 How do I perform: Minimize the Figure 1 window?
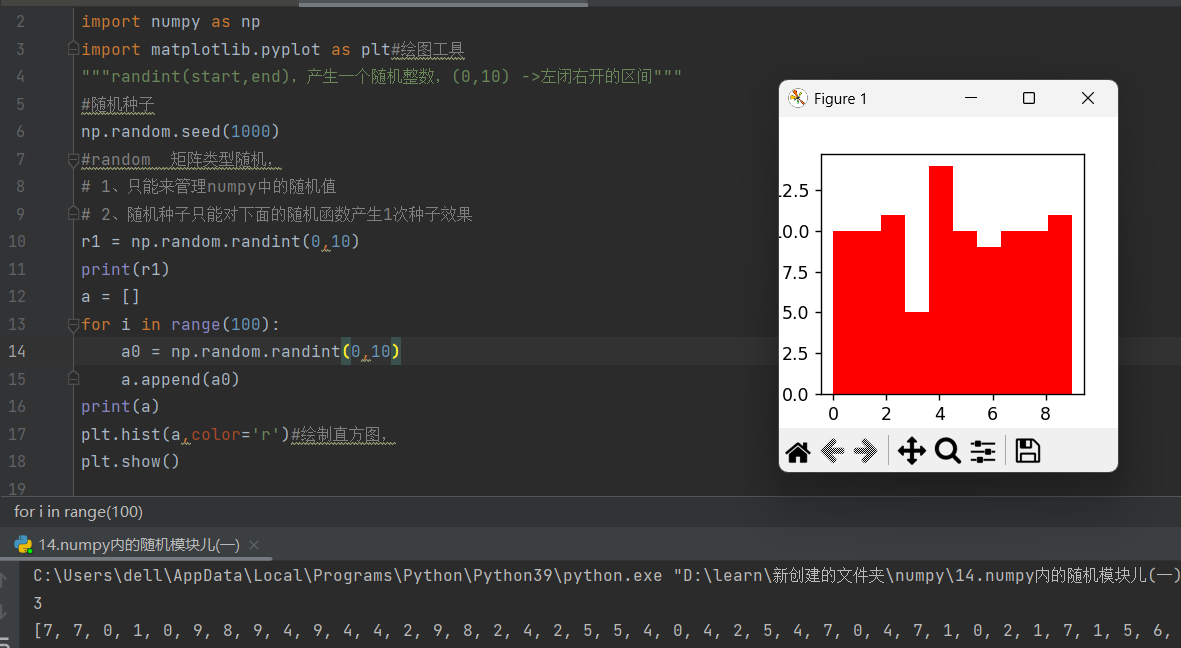tap(971, 98)
